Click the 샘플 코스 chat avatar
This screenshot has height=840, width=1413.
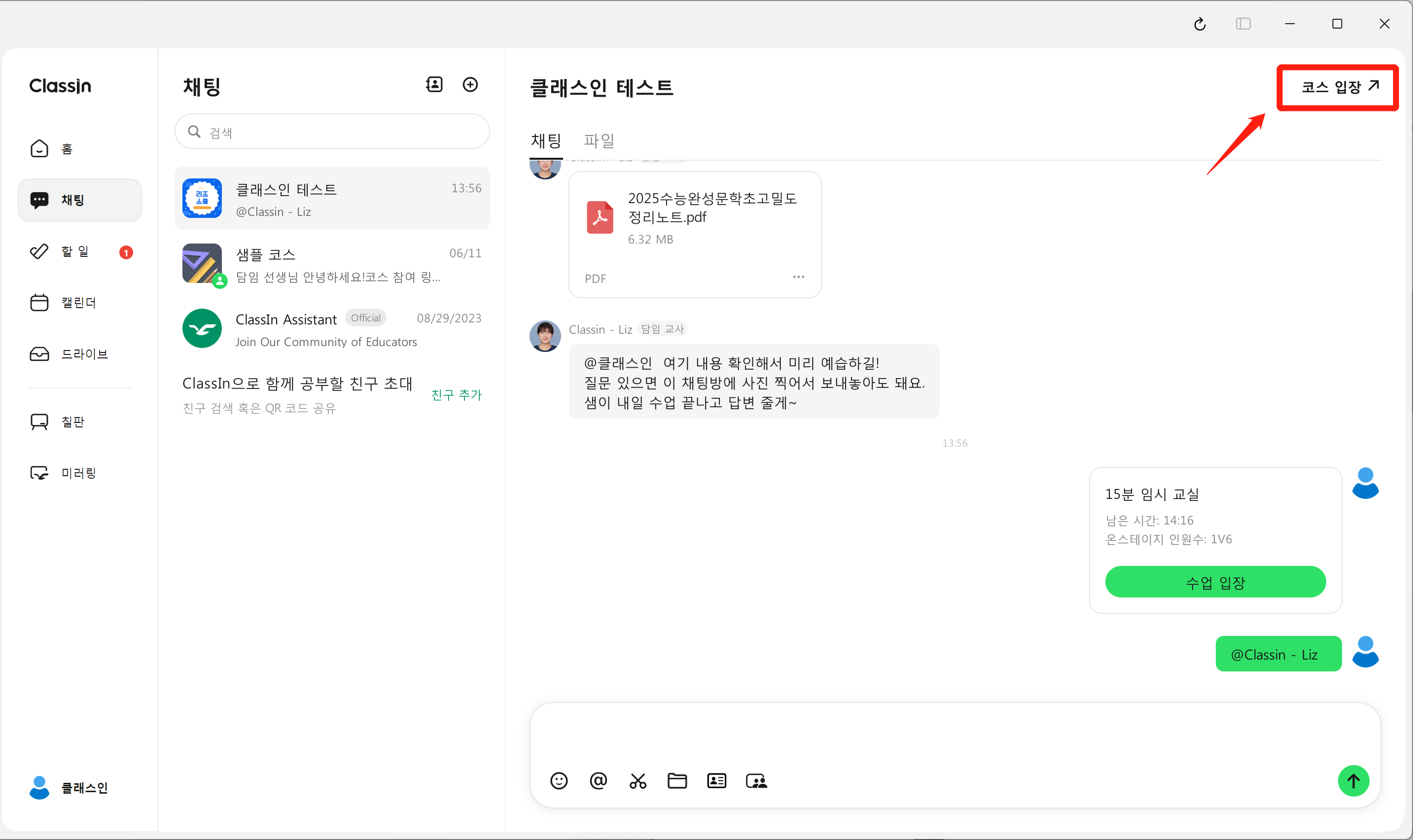202,264
